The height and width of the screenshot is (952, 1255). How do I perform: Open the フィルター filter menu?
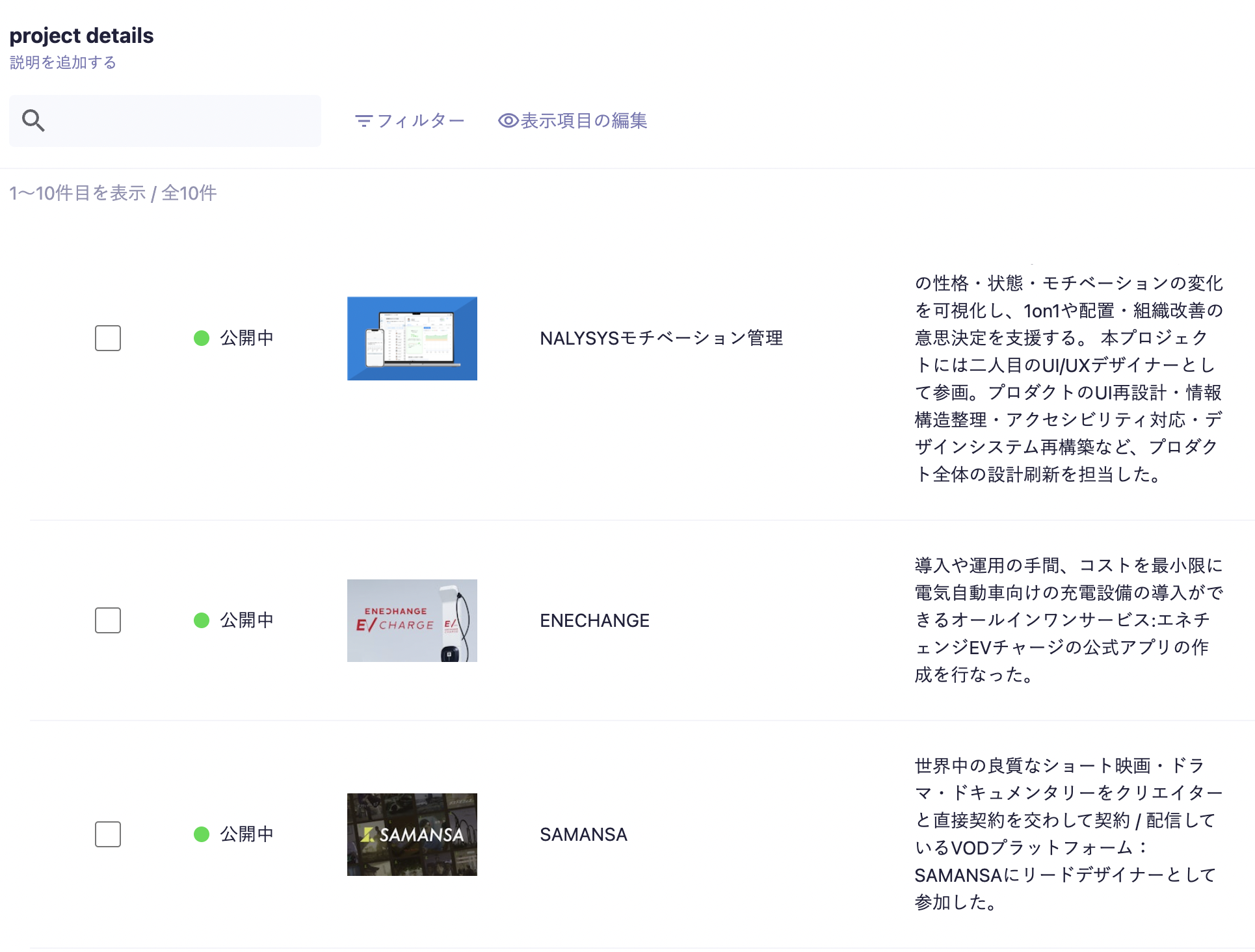(x=420, y=121)
